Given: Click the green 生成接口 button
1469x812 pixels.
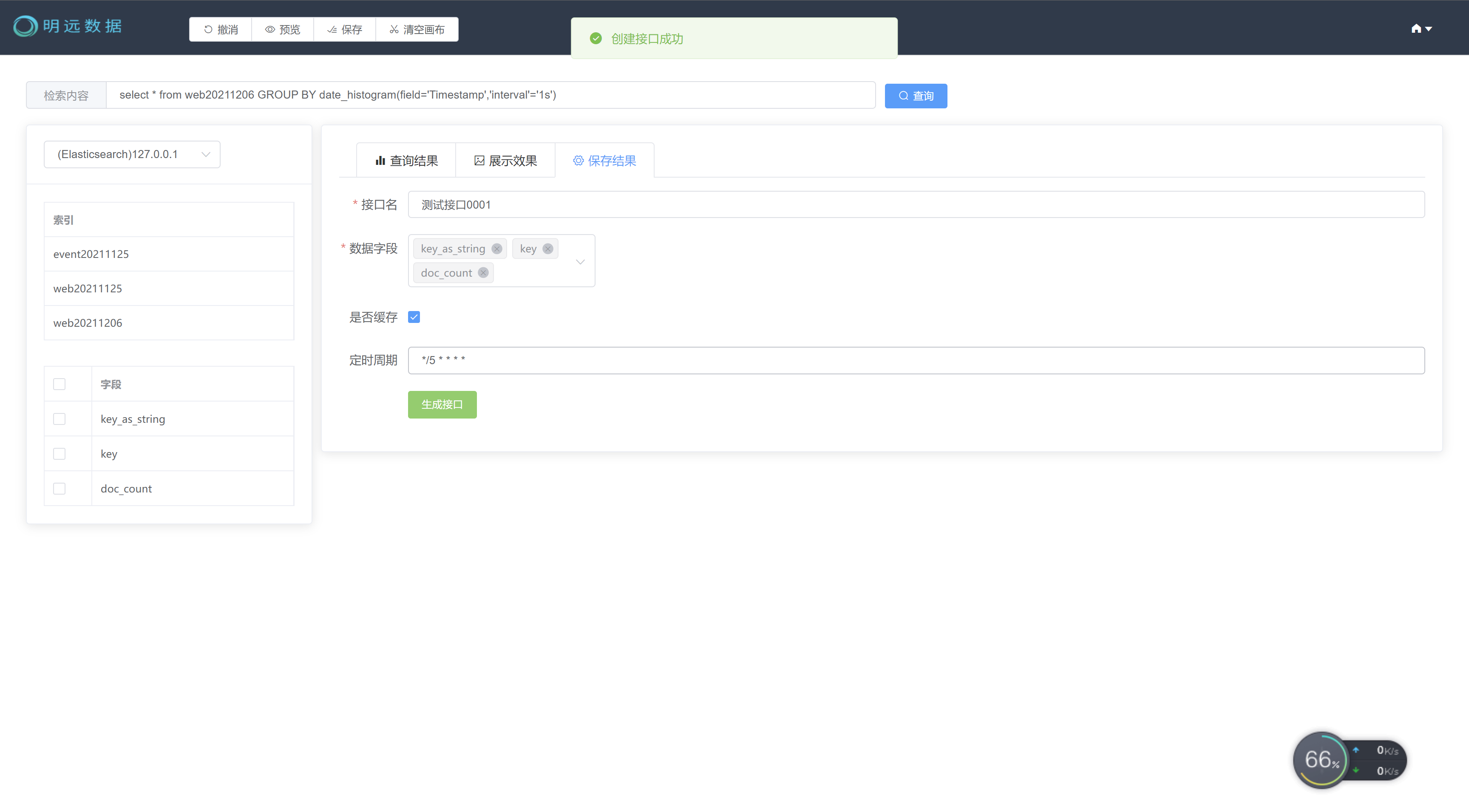Looking at the screenshot, I should 442,404.
